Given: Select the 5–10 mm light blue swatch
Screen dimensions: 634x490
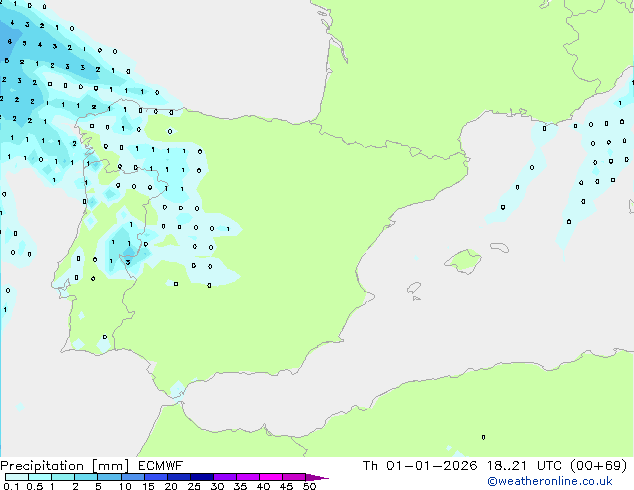Looking at the screenshot, I should click(x=109, y=477).
